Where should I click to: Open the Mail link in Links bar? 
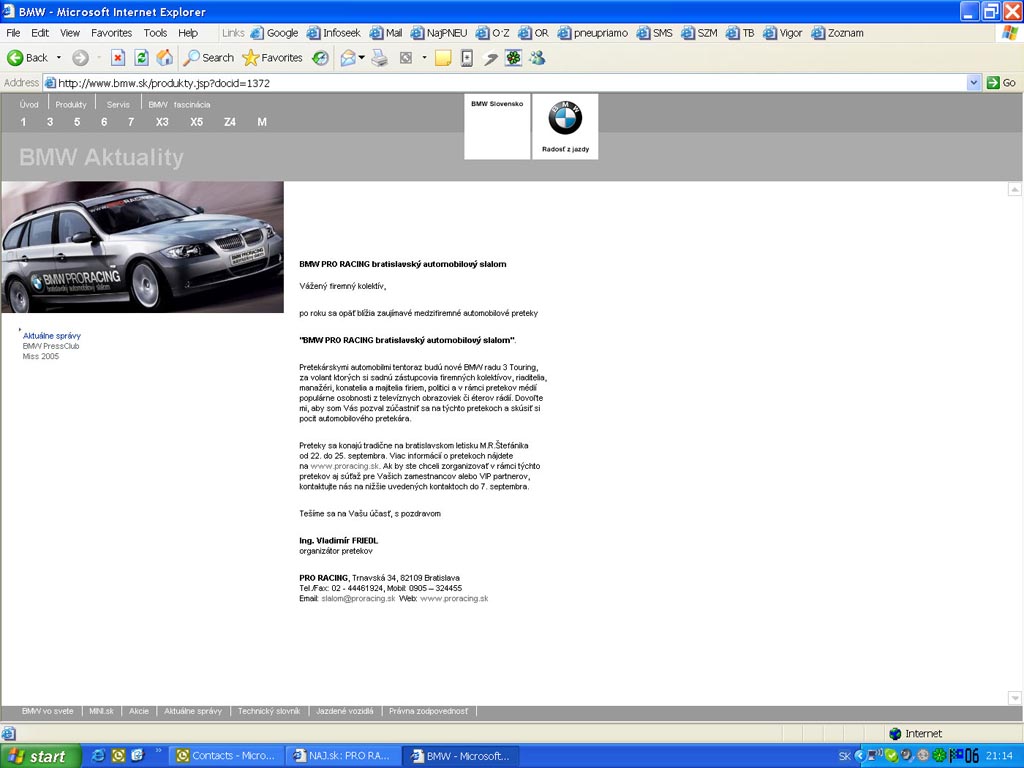(x=386, y=33)
